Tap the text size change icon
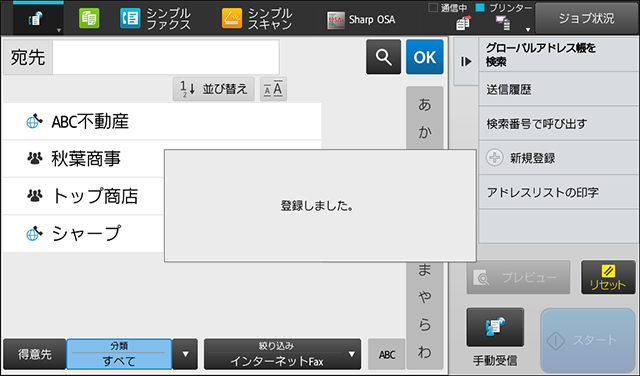640x376 pixels. [x=273, y=89]
